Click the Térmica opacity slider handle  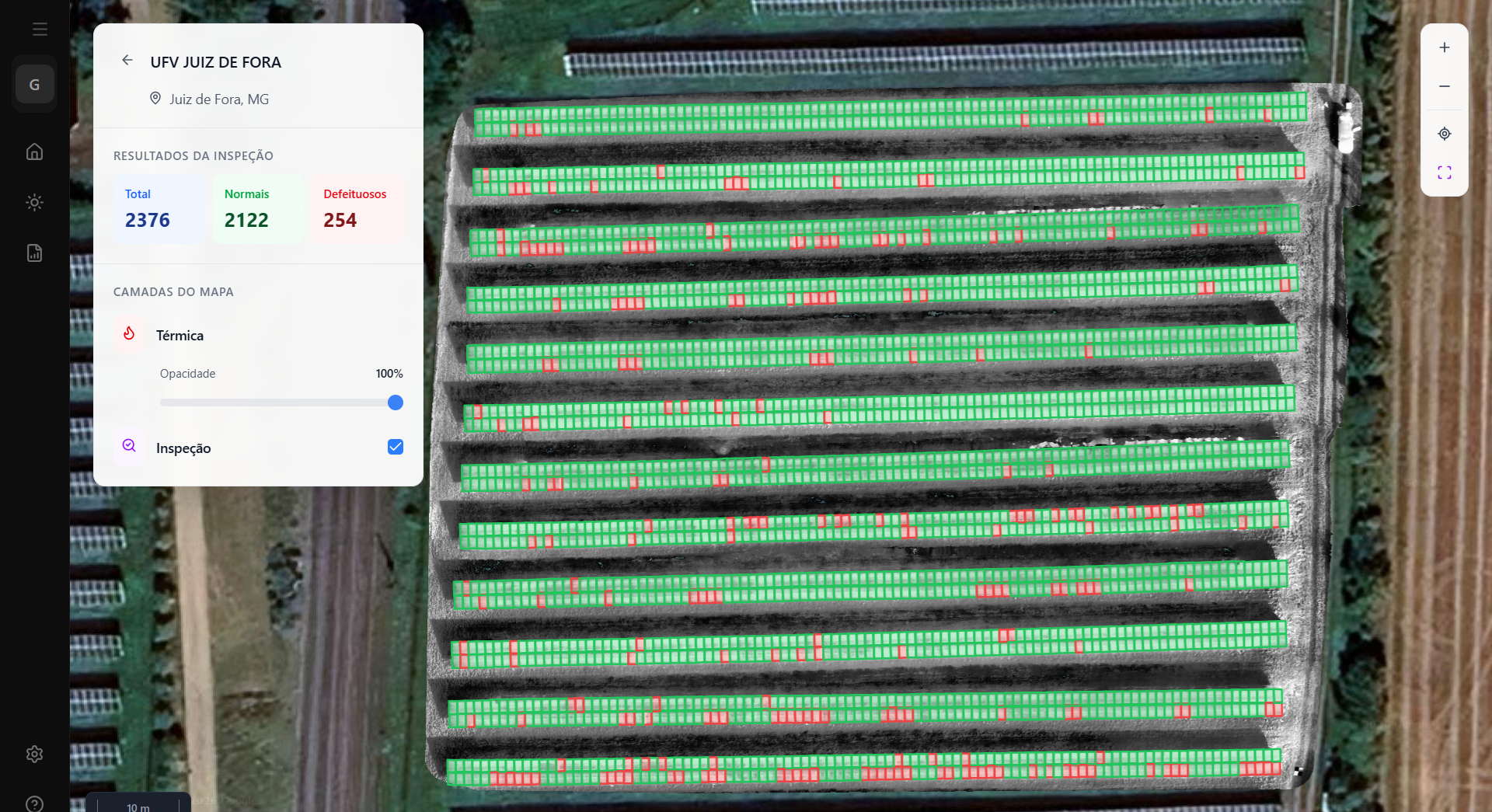click(x=396, y=403)
